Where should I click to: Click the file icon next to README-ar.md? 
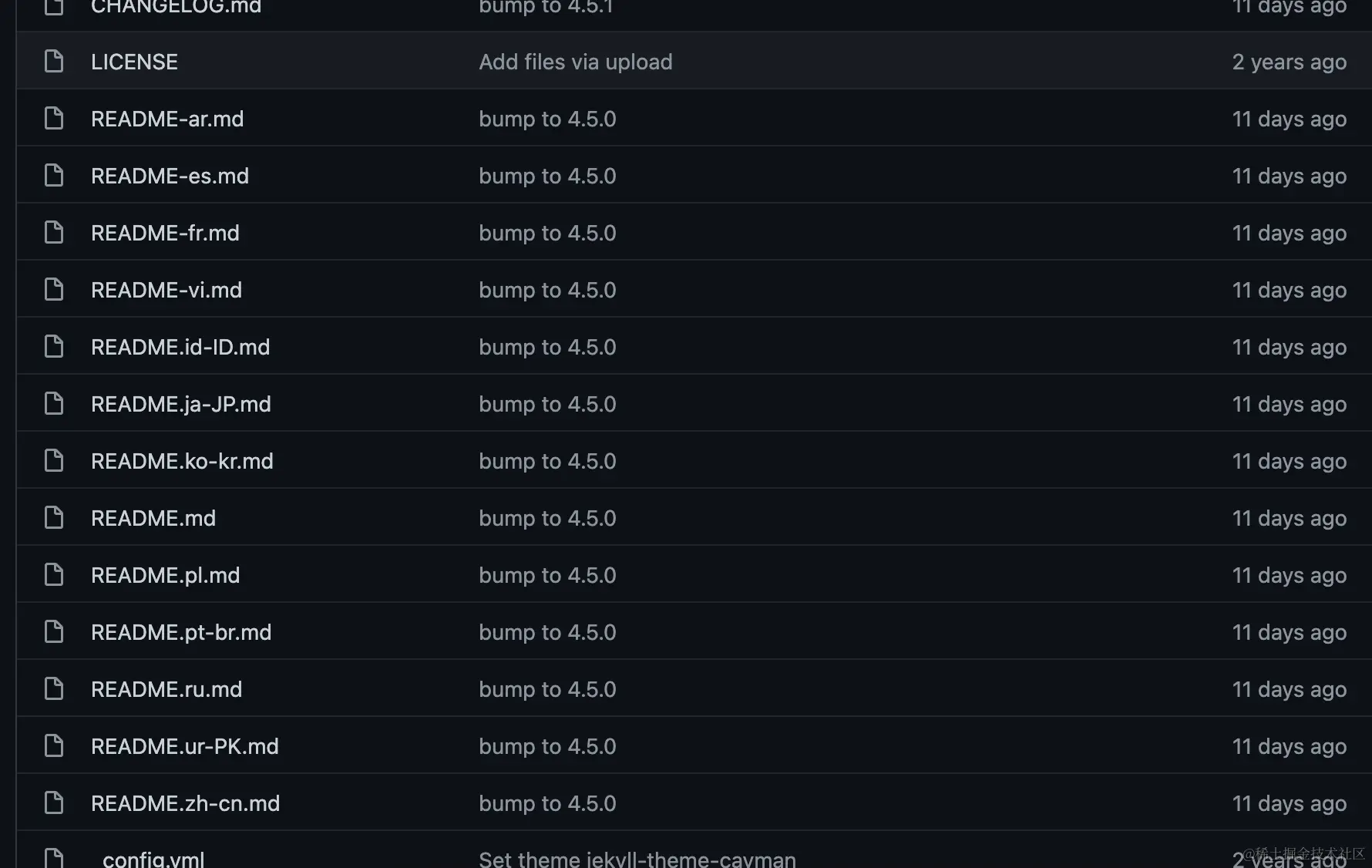[54, 118]
